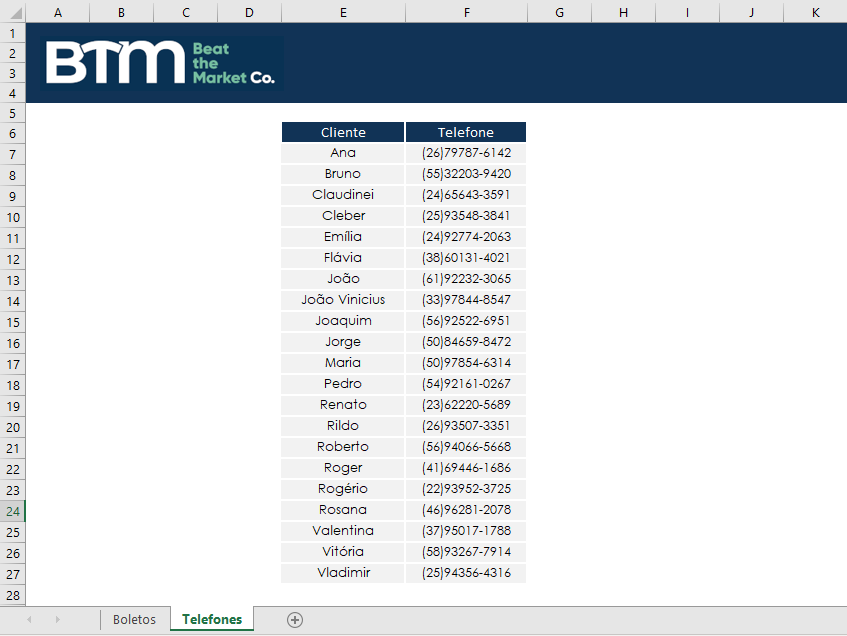Add a new sheet with the plus icon
The height and width of the screenshot is (636, 847).
[294, 620]
